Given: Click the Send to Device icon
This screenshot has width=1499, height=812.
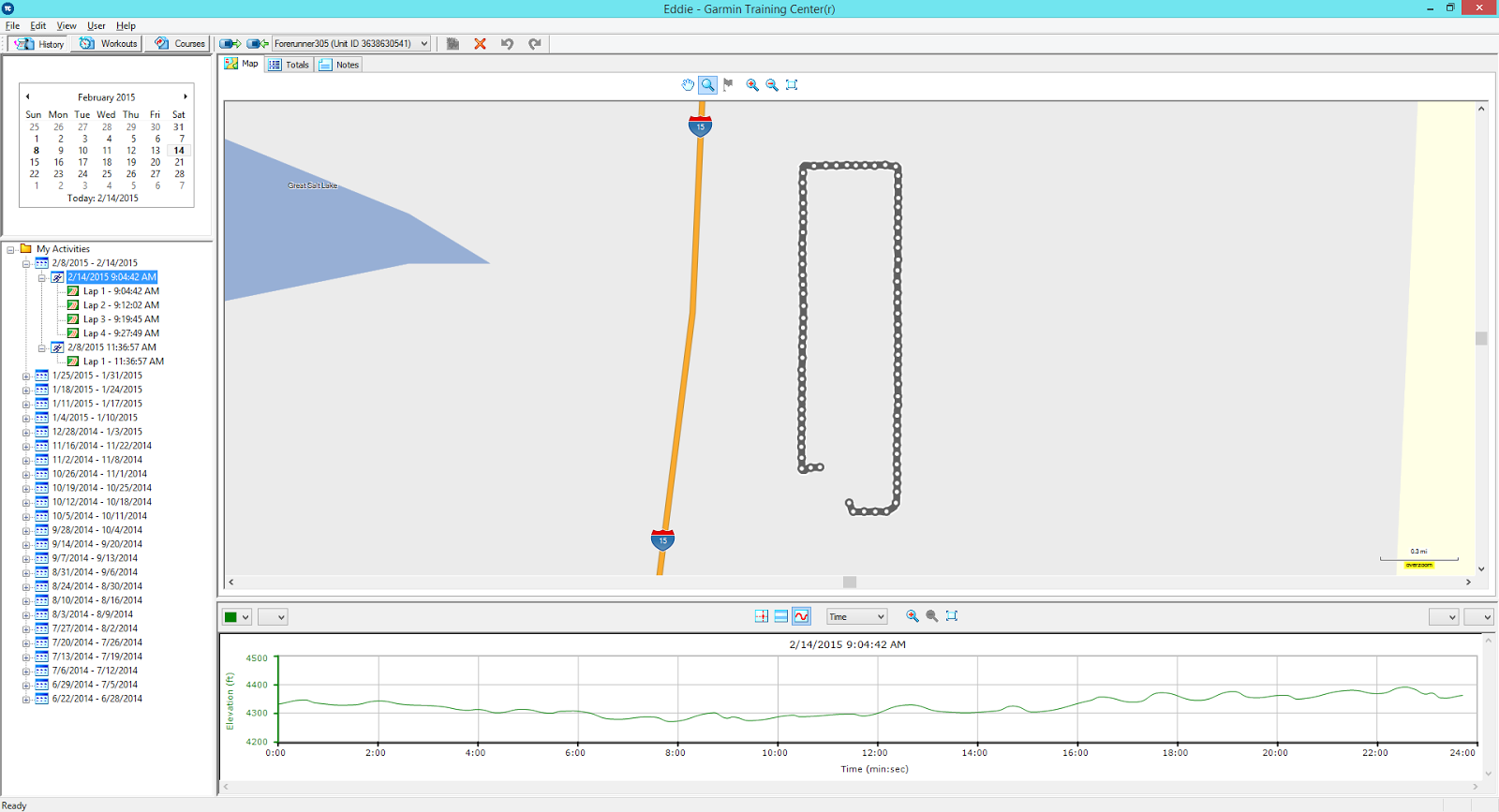Looking at the screenshot, I should click(230, 44).
